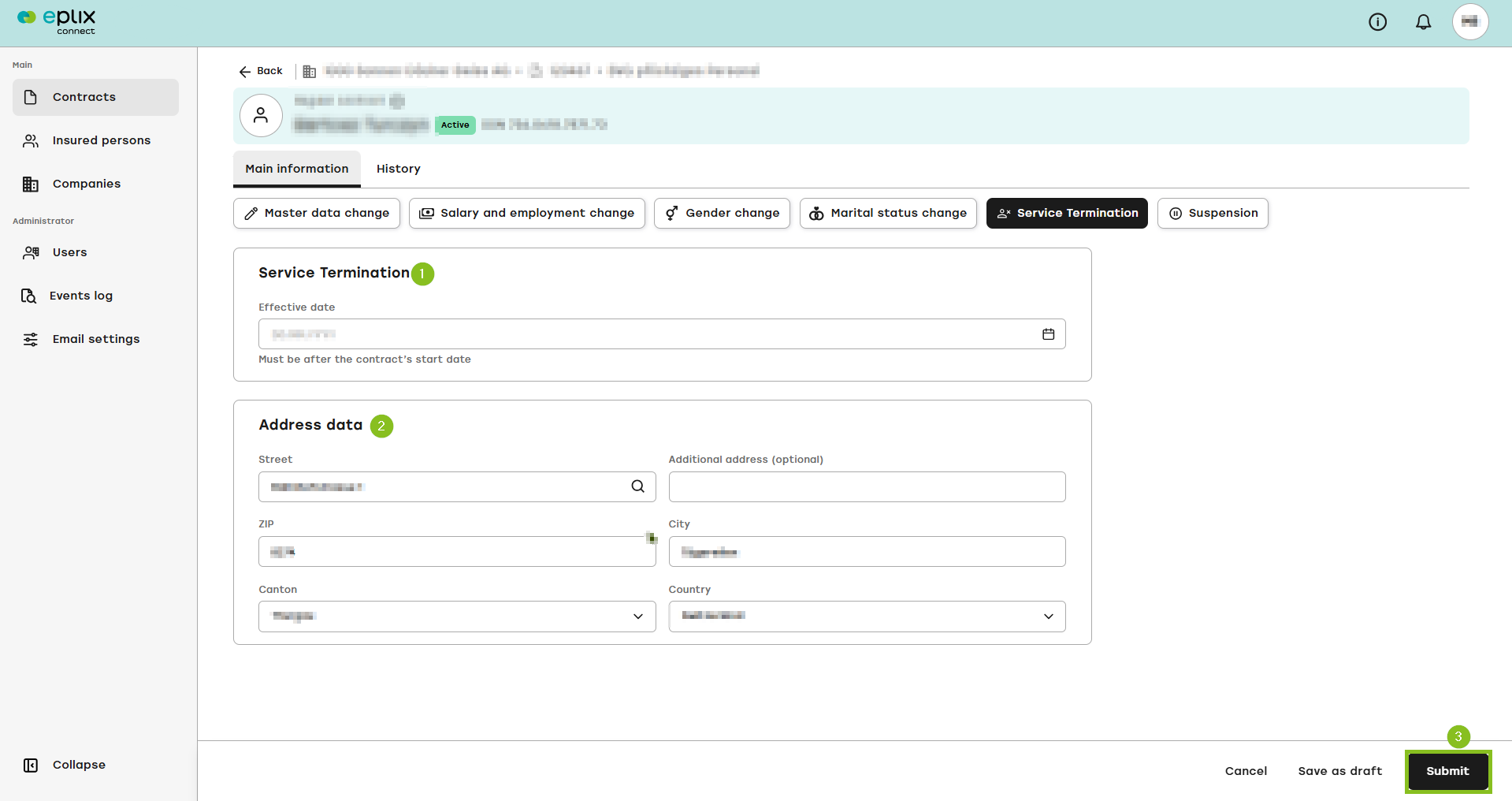The image size is (1512, 801).
Task: Click the Events log icon
Action: coord(29,296)
